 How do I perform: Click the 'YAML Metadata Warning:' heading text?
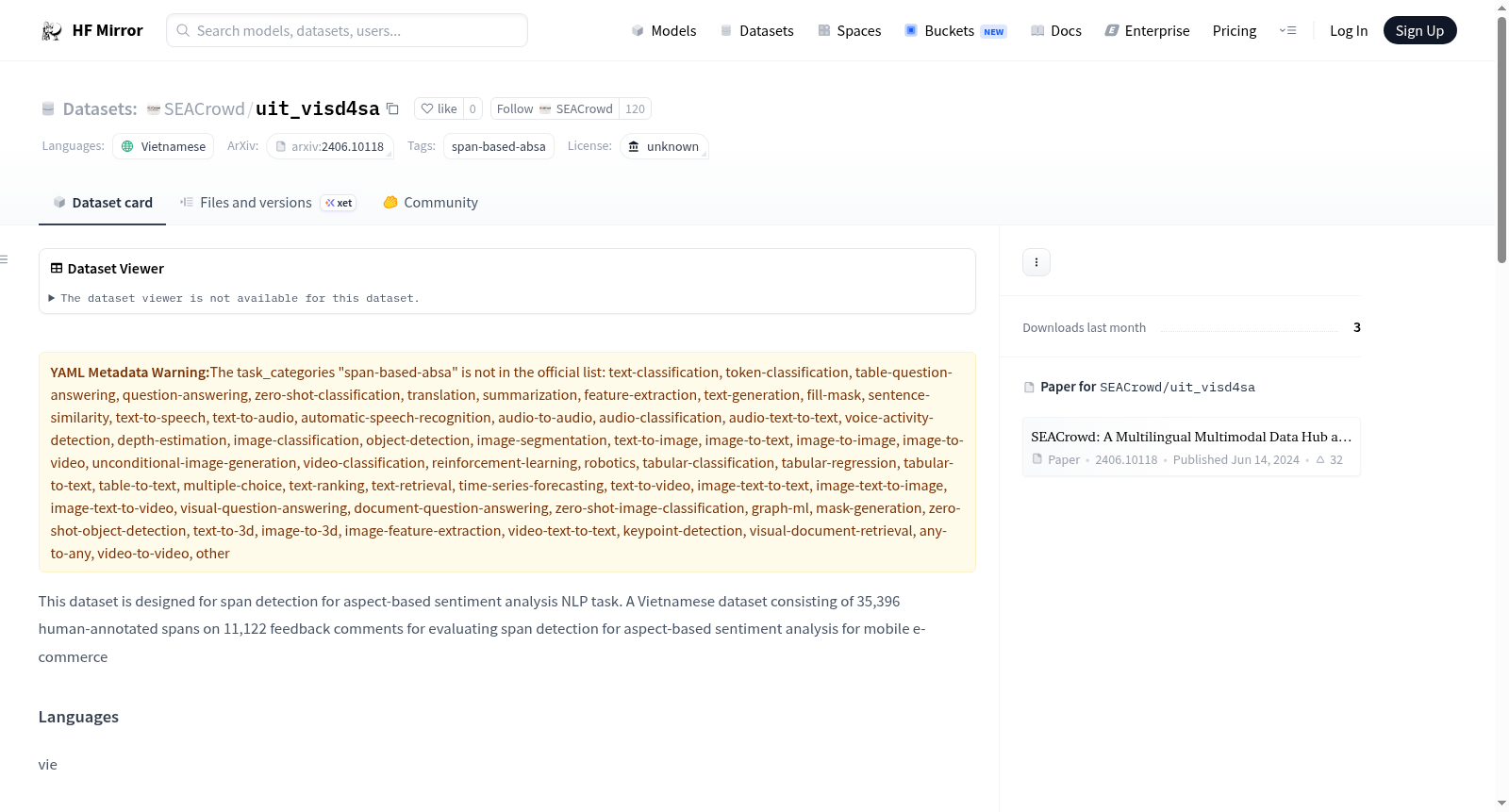click(x=130, y=373)
